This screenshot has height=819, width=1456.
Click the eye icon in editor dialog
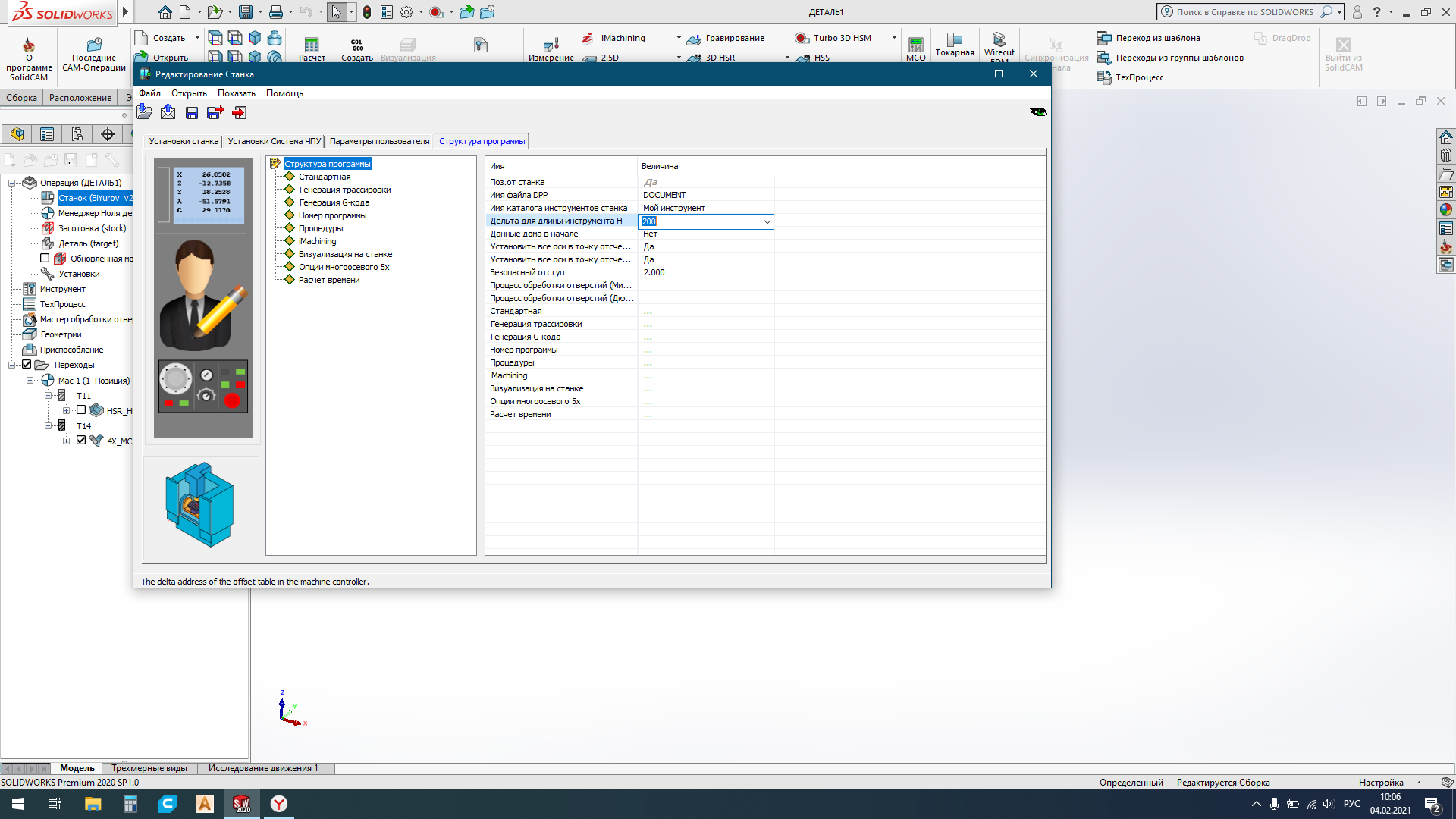[x=1038, y=111]
